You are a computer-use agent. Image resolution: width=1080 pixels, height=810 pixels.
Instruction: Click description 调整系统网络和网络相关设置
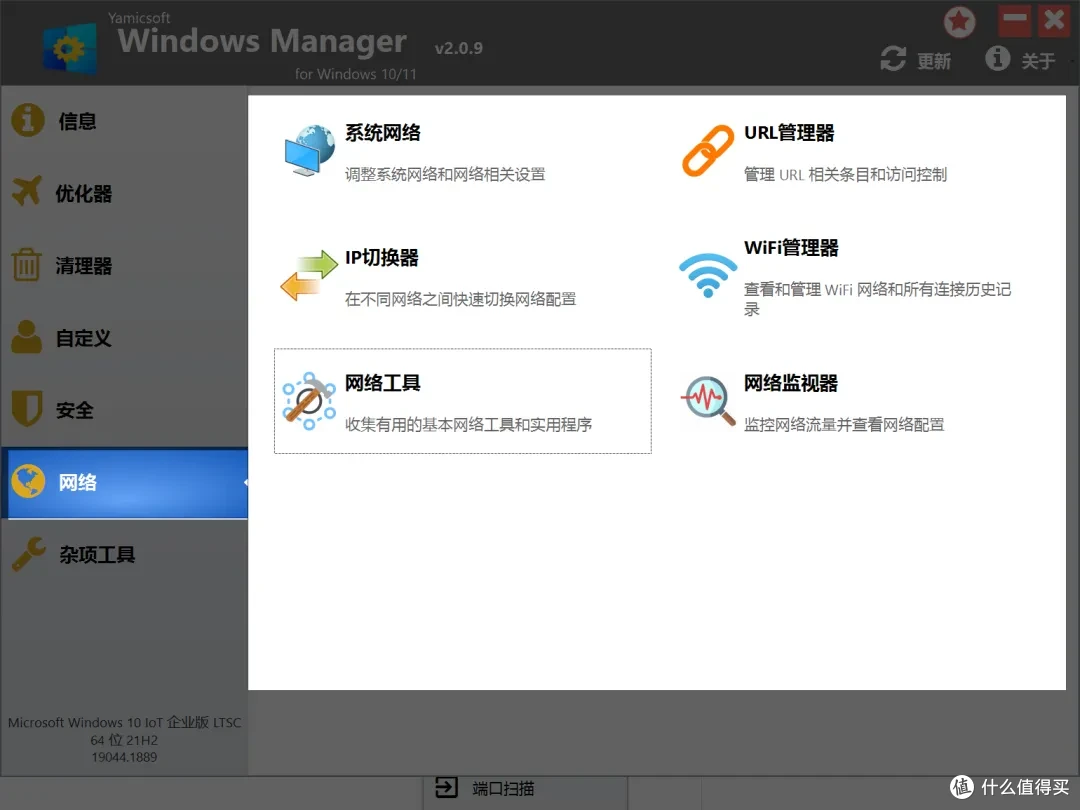445,174
